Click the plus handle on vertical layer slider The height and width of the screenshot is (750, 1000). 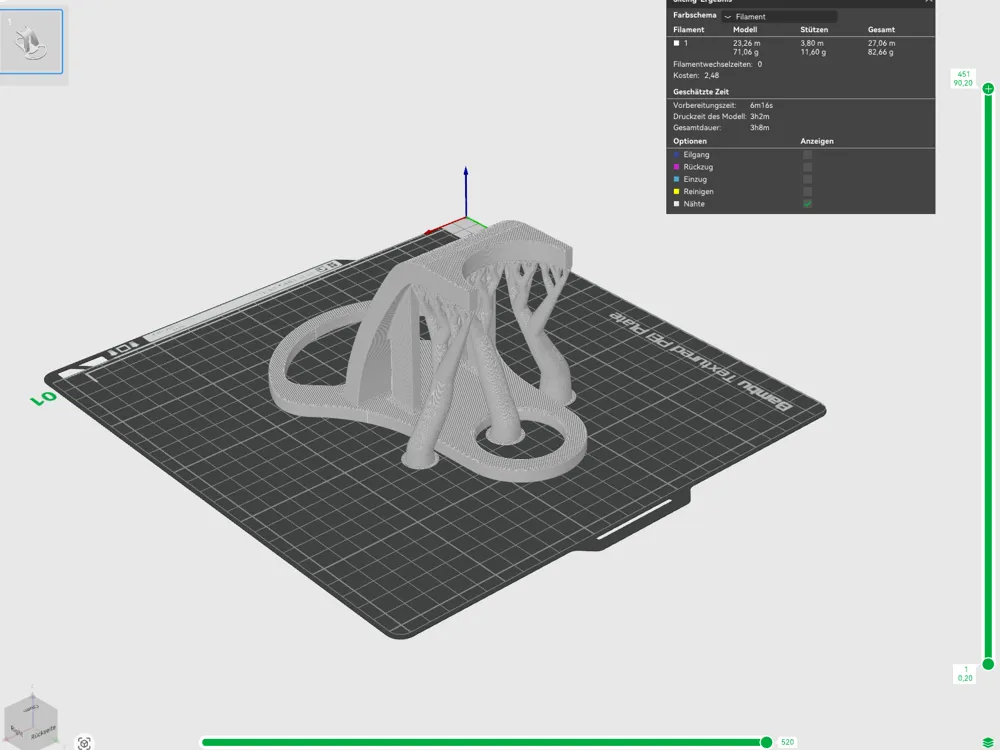(988, 89)
